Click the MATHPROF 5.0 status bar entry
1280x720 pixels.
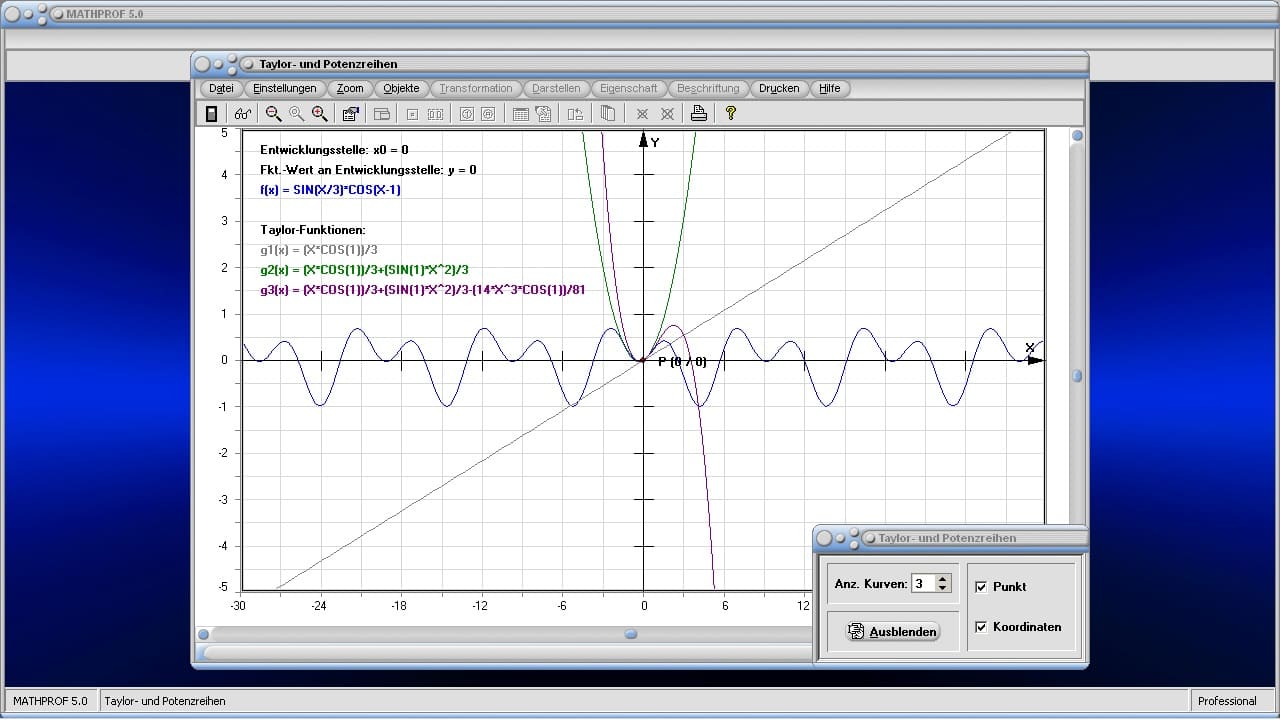coord(50,701)
